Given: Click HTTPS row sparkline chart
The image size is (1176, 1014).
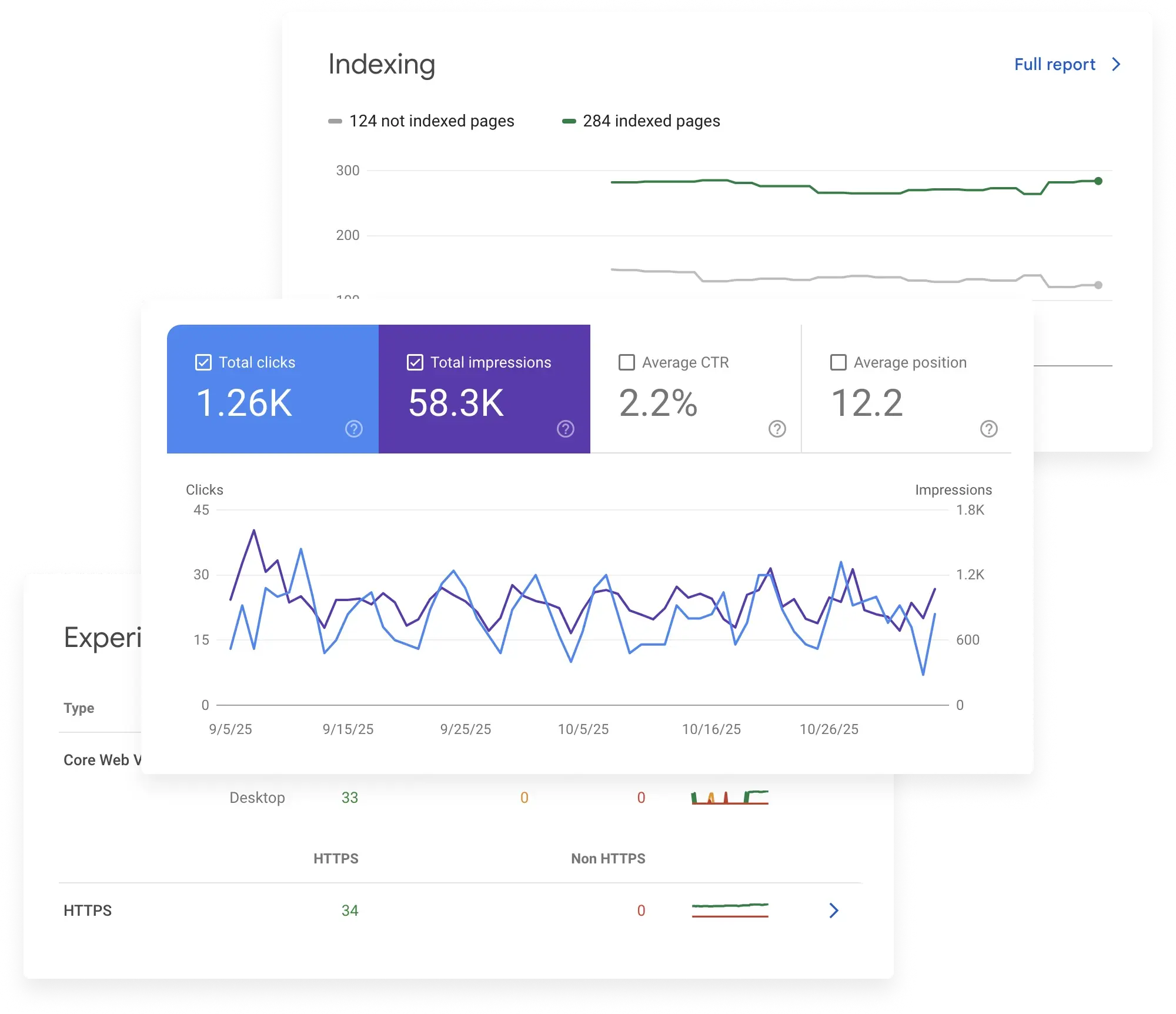Looking at the screenshot, I should (730, 910).
